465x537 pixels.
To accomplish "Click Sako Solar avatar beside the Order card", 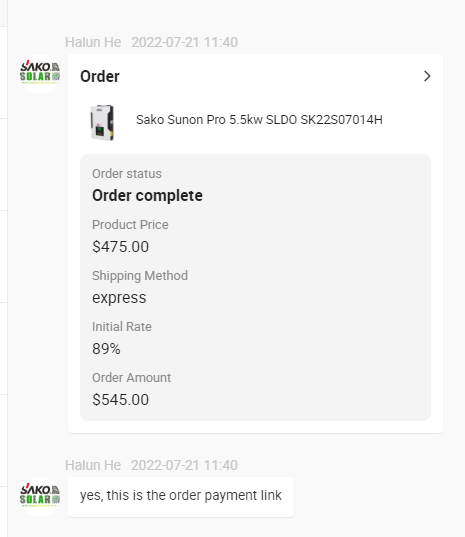I will (x=40, y=74).
